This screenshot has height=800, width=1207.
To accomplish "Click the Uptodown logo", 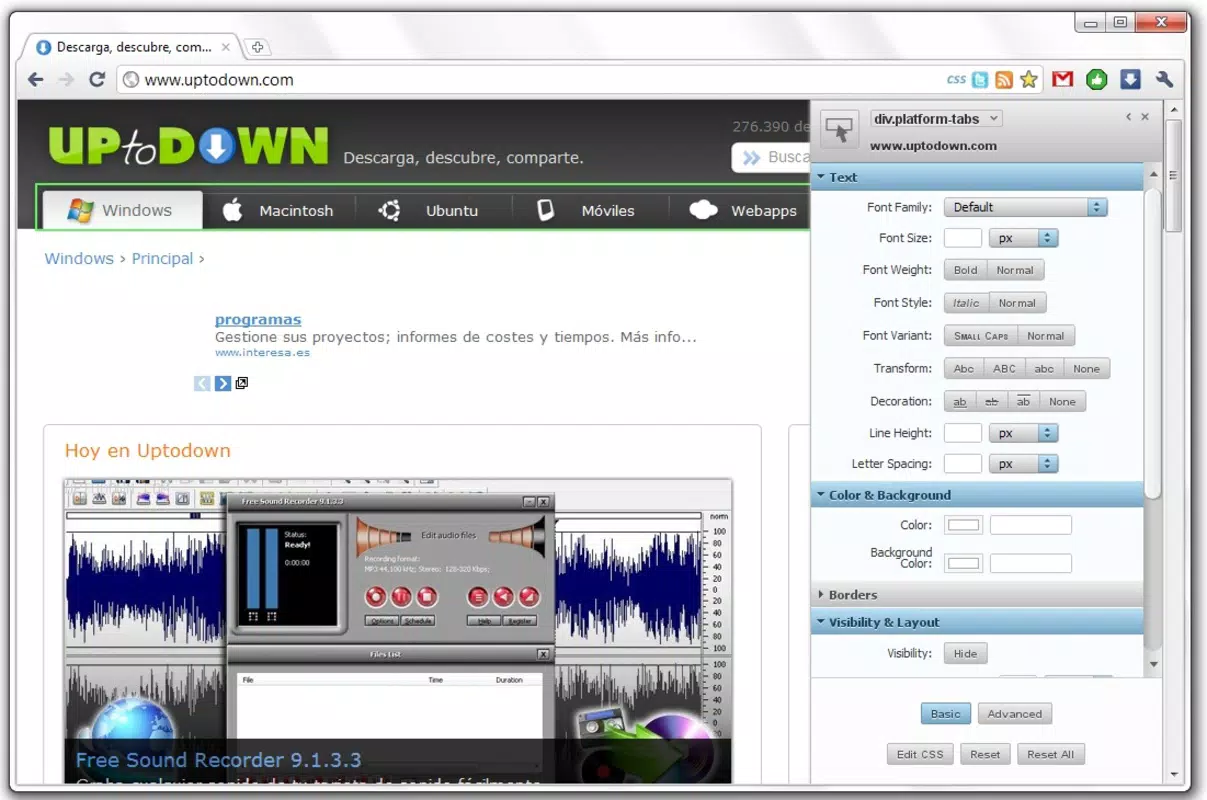I will point(188,146).
